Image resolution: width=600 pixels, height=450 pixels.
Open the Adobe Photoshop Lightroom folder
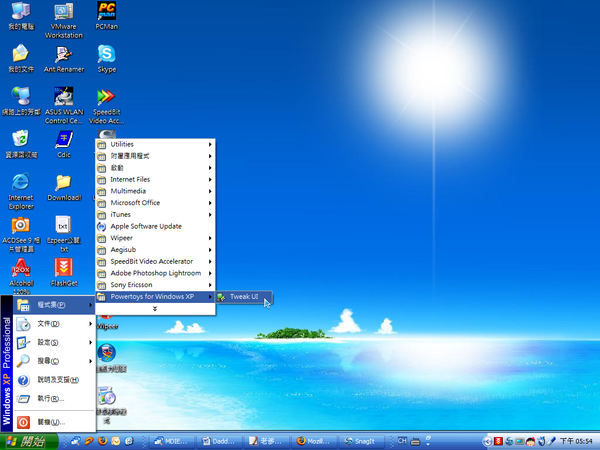(155, 273)
